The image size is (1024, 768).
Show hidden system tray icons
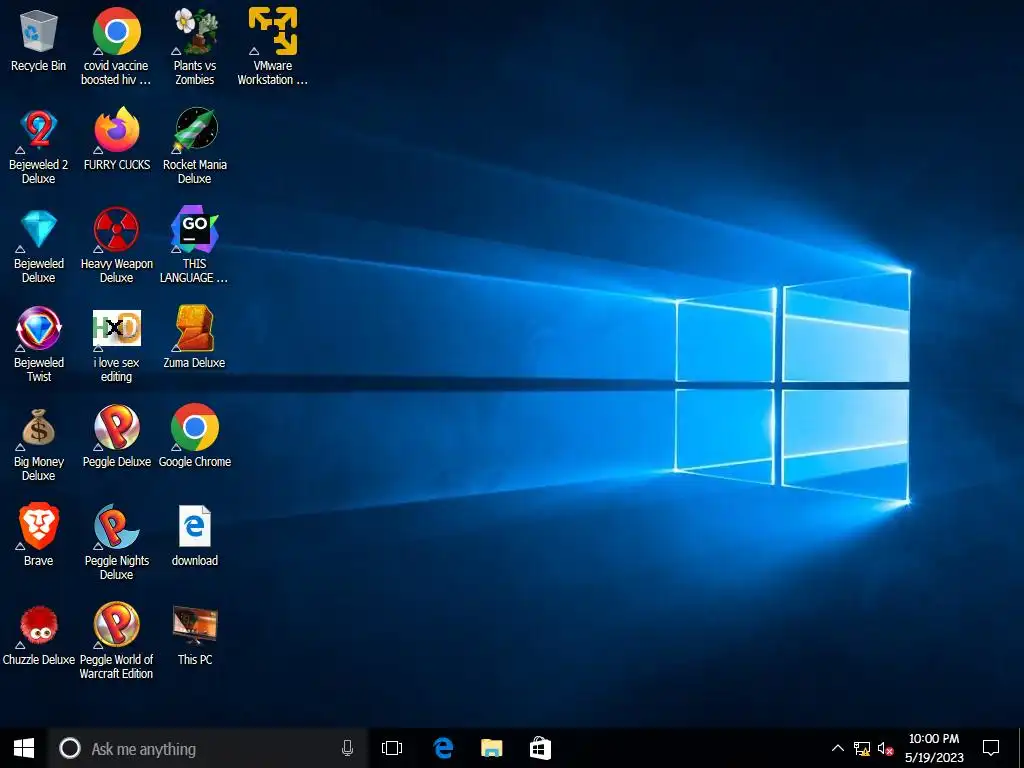pos(837,748)
